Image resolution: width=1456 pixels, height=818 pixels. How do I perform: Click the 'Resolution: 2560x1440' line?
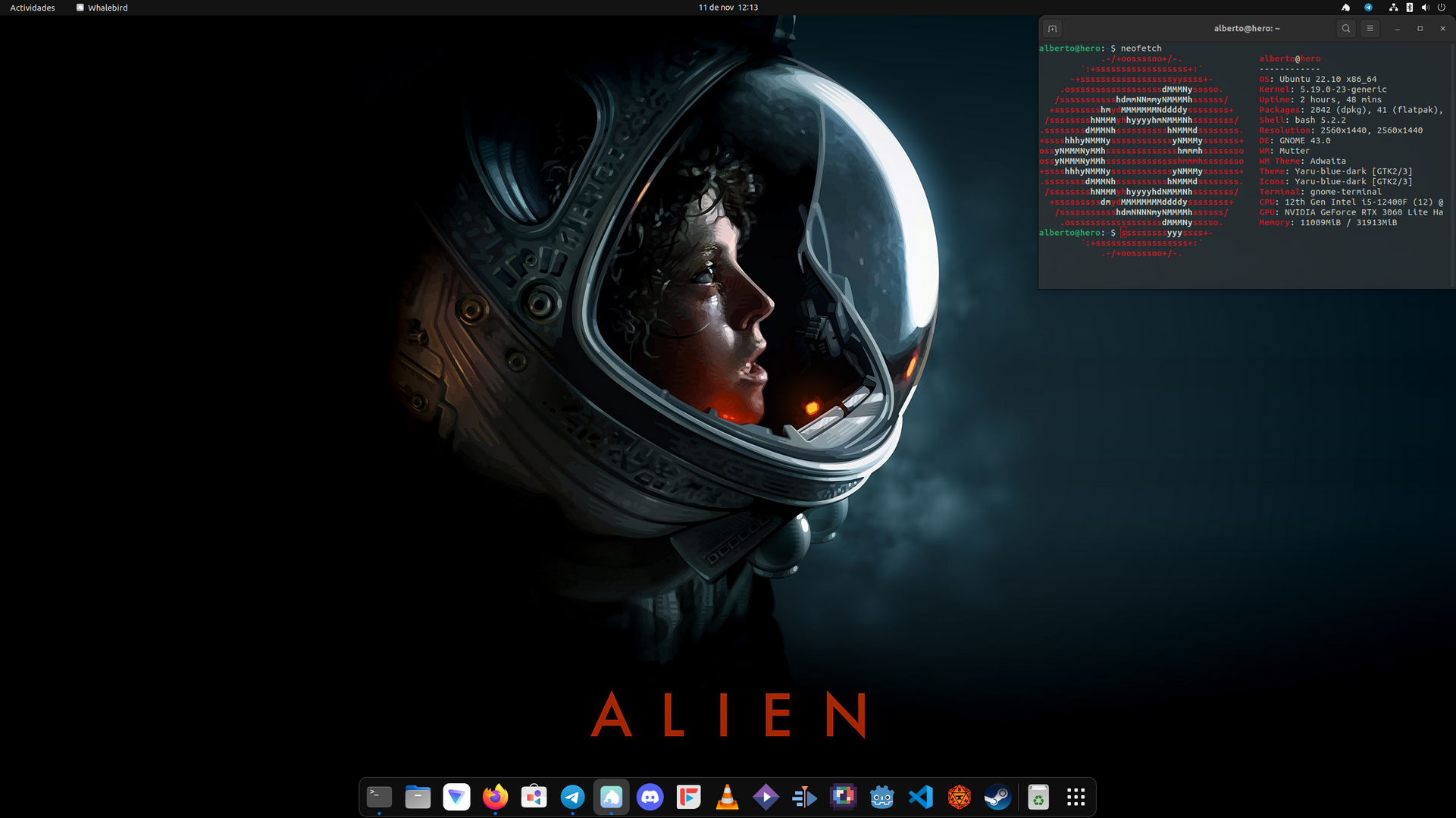click(x=1341, y=130)
